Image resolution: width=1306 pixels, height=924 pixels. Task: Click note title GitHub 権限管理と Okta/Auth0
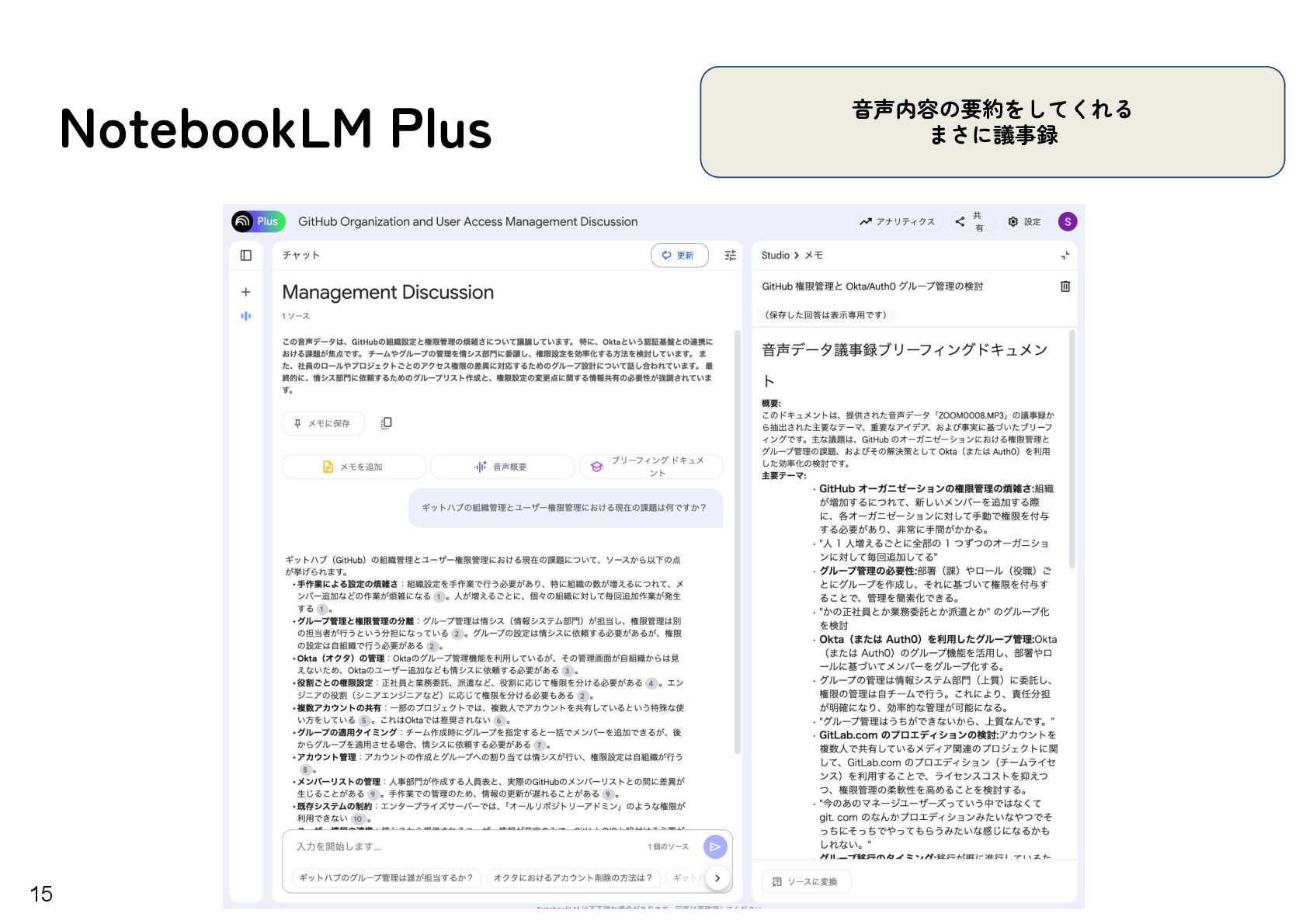[872, 287]
